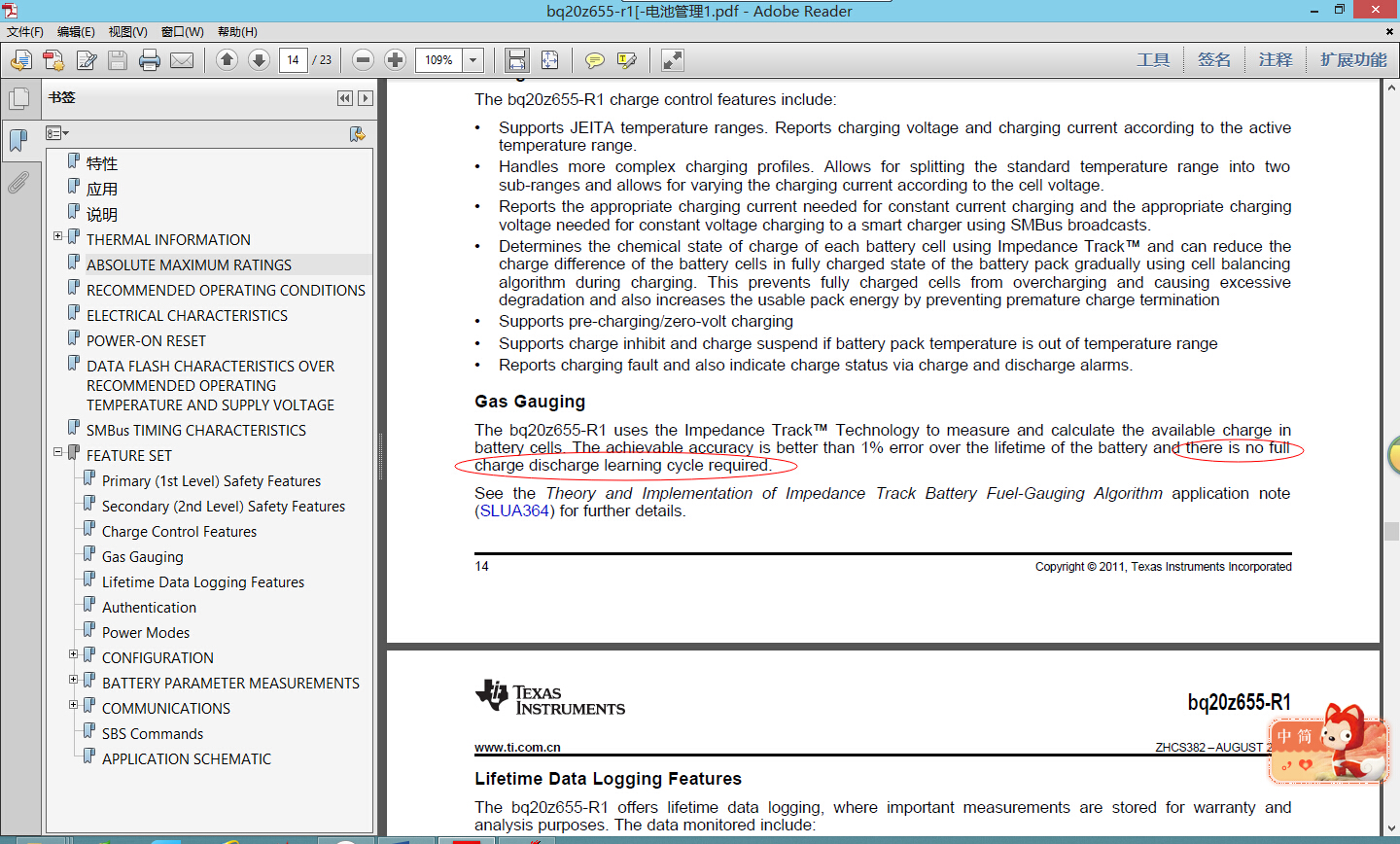Toggle the page thumbnails panel
Screen dimensions: 1400x844
(18, 98)
